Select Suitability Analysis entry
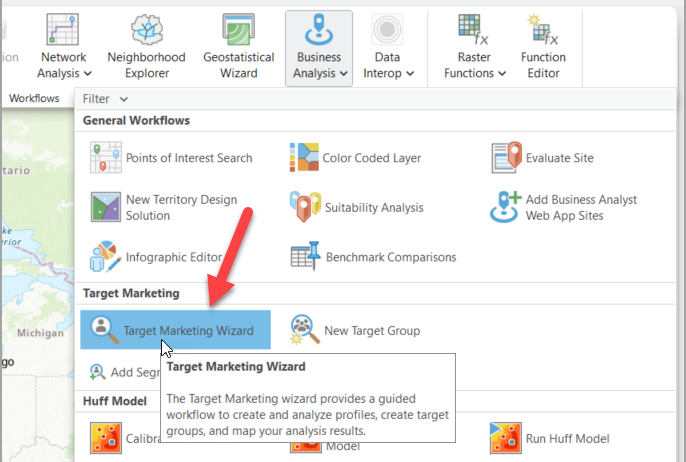Viewport: 686px width, 462px height. click(374, 207)
